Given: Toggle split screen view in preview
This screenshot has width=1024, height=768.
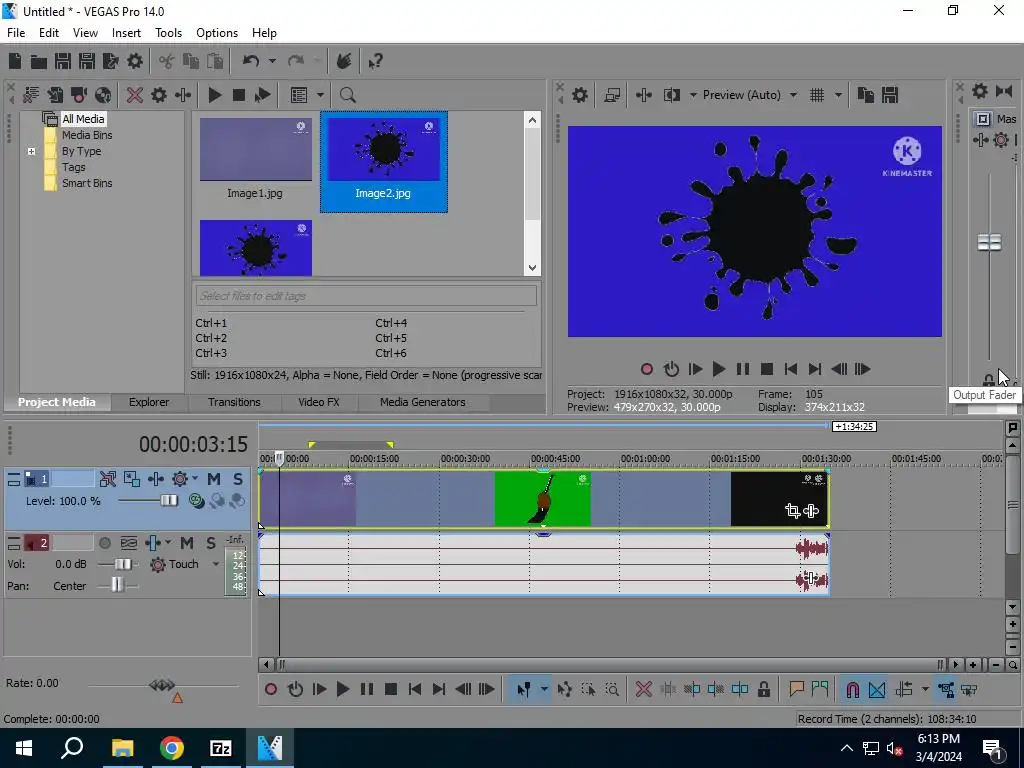Looking at the screenshot, I should pos(671,95).
